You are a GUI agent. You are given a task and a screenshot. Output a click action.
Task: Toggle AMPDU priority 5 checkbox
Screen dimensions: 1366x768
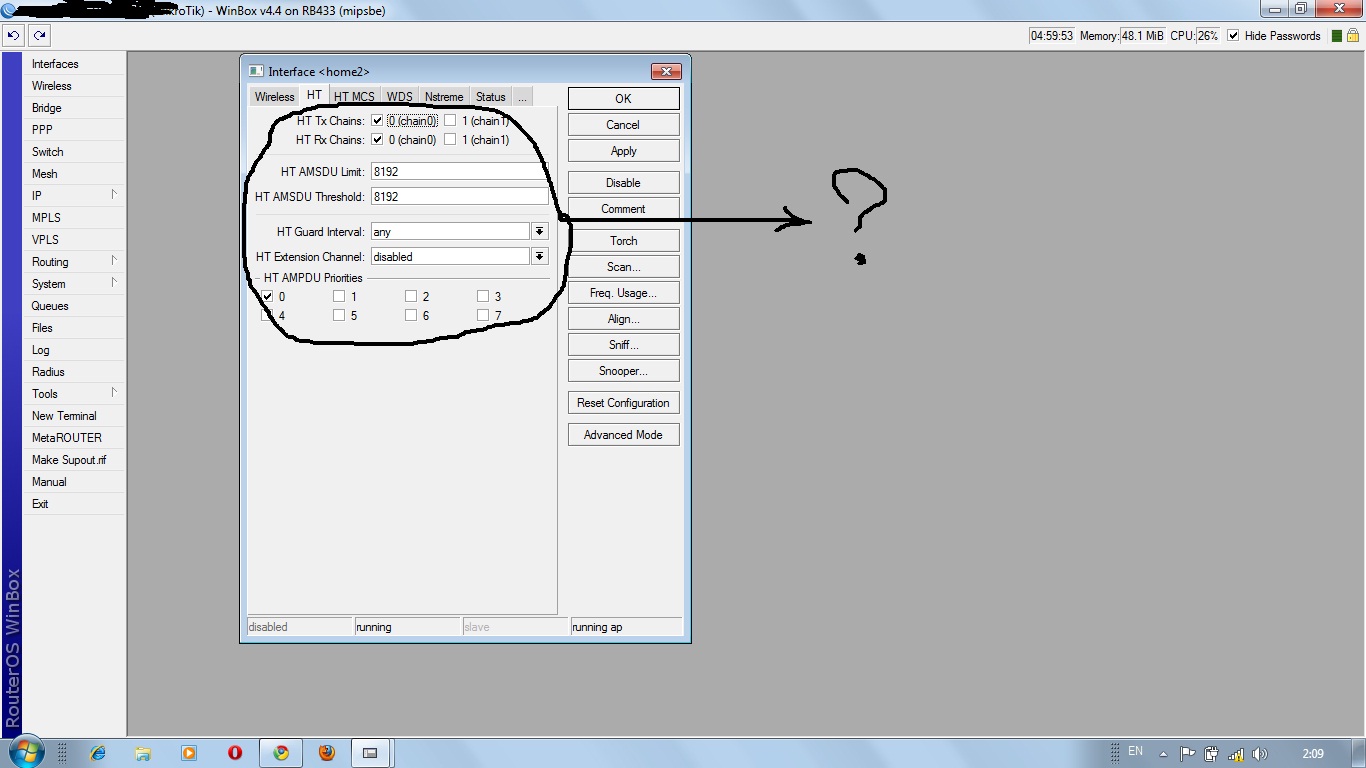click(x=339, y=315)
